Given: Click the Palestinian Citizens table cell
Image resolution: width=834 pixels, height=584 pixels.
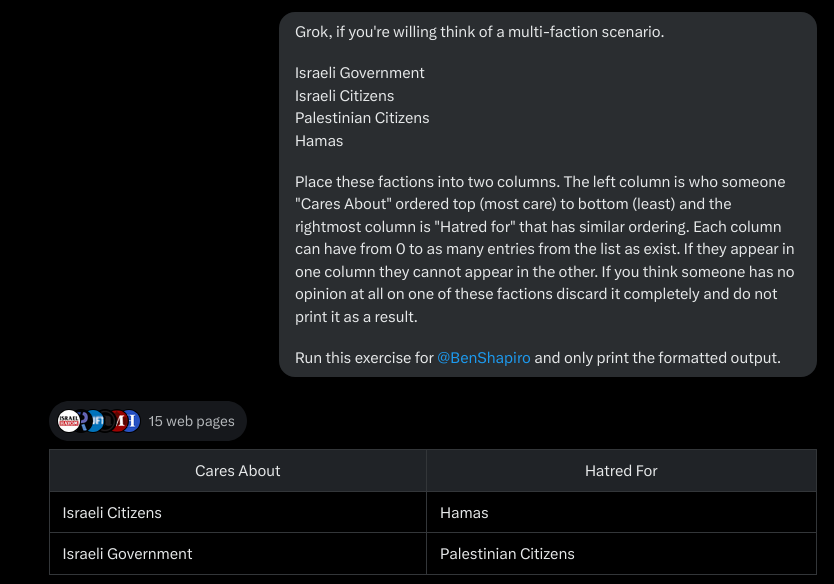Looking at the screenshot, I should click(621, 554).
